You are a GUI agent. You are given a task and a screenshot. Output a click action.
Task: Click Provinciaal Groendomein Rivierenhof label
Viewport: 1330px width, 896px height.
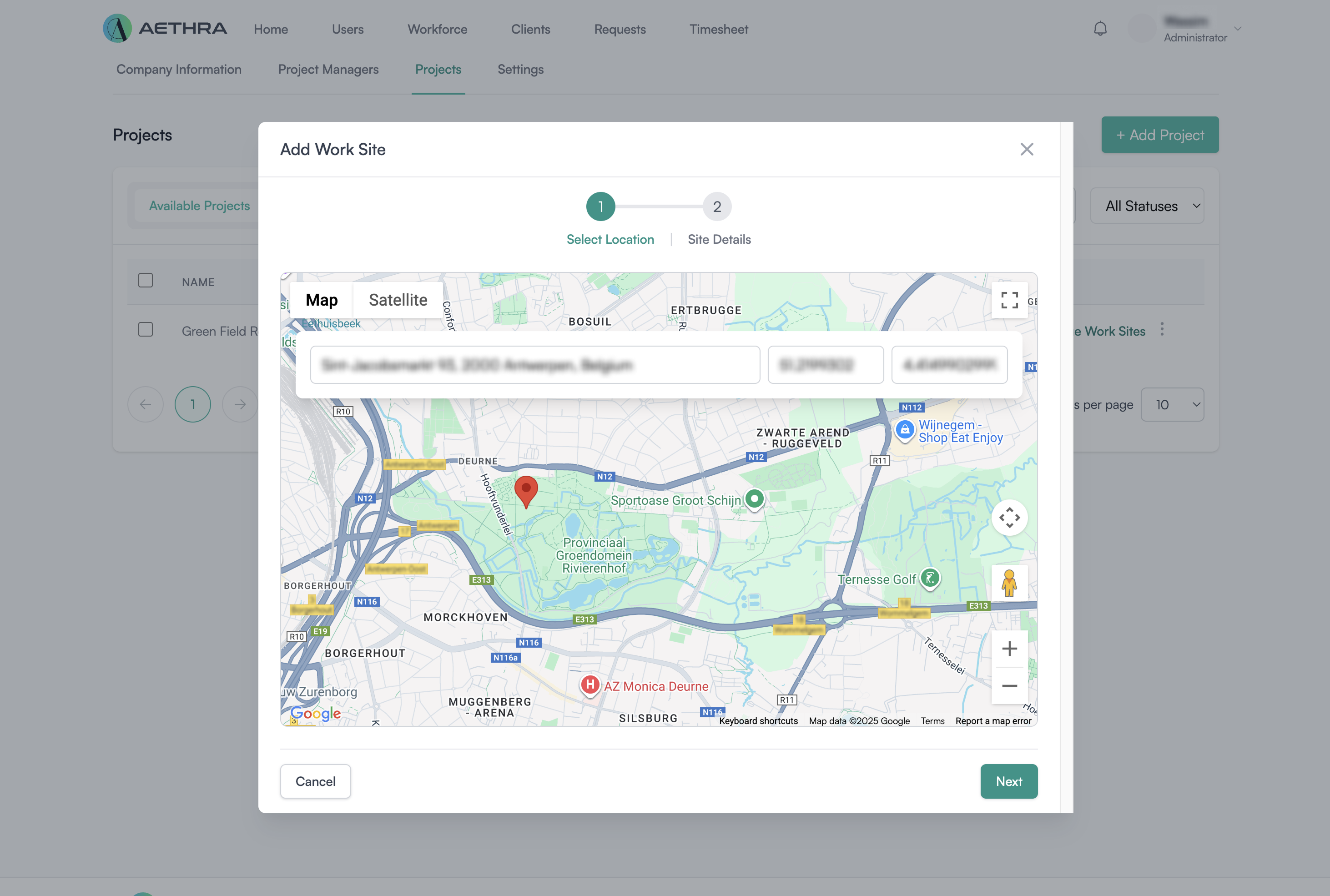coord(594,555)
